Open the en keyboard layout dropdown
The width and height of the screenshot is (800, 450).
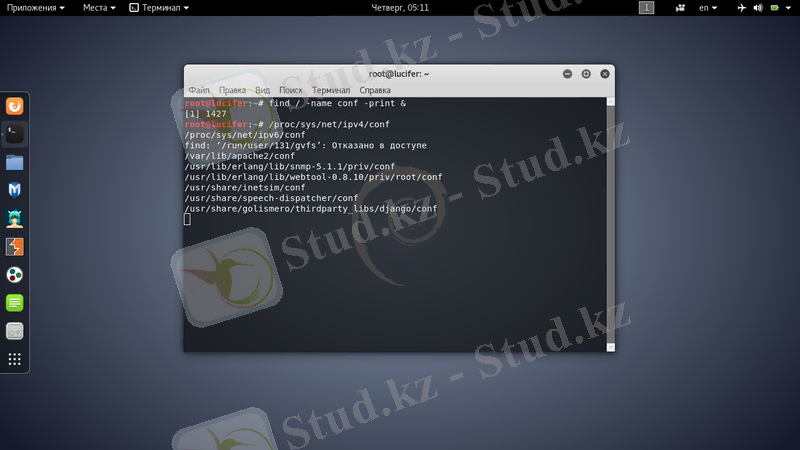[x=708, y=8]
